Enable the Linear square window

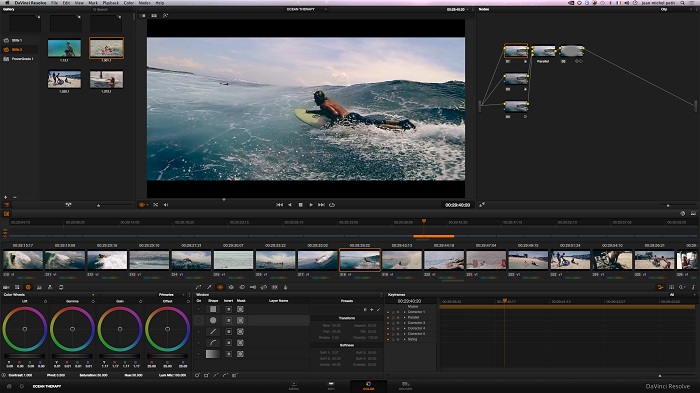pos(213,309)
